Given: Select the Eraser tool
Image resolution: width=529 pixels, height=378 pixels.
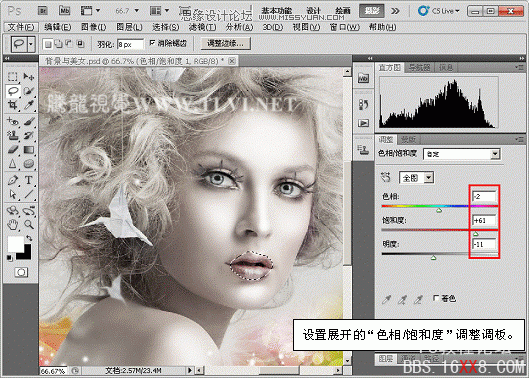Looking at the screenshot, I should [13, 150].
